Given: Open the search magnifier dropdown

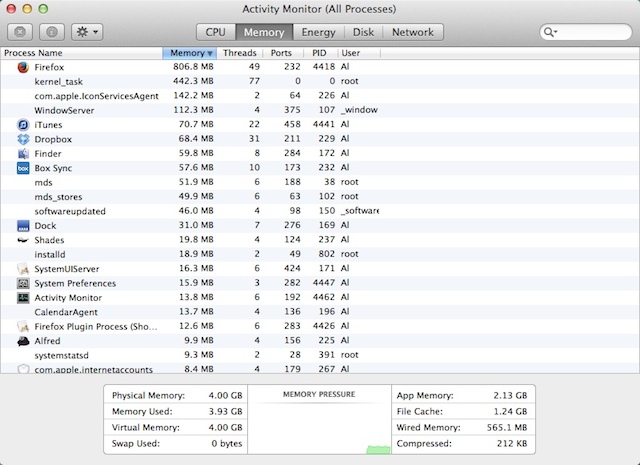Looking at the screenshot, I should coord(551,32).
